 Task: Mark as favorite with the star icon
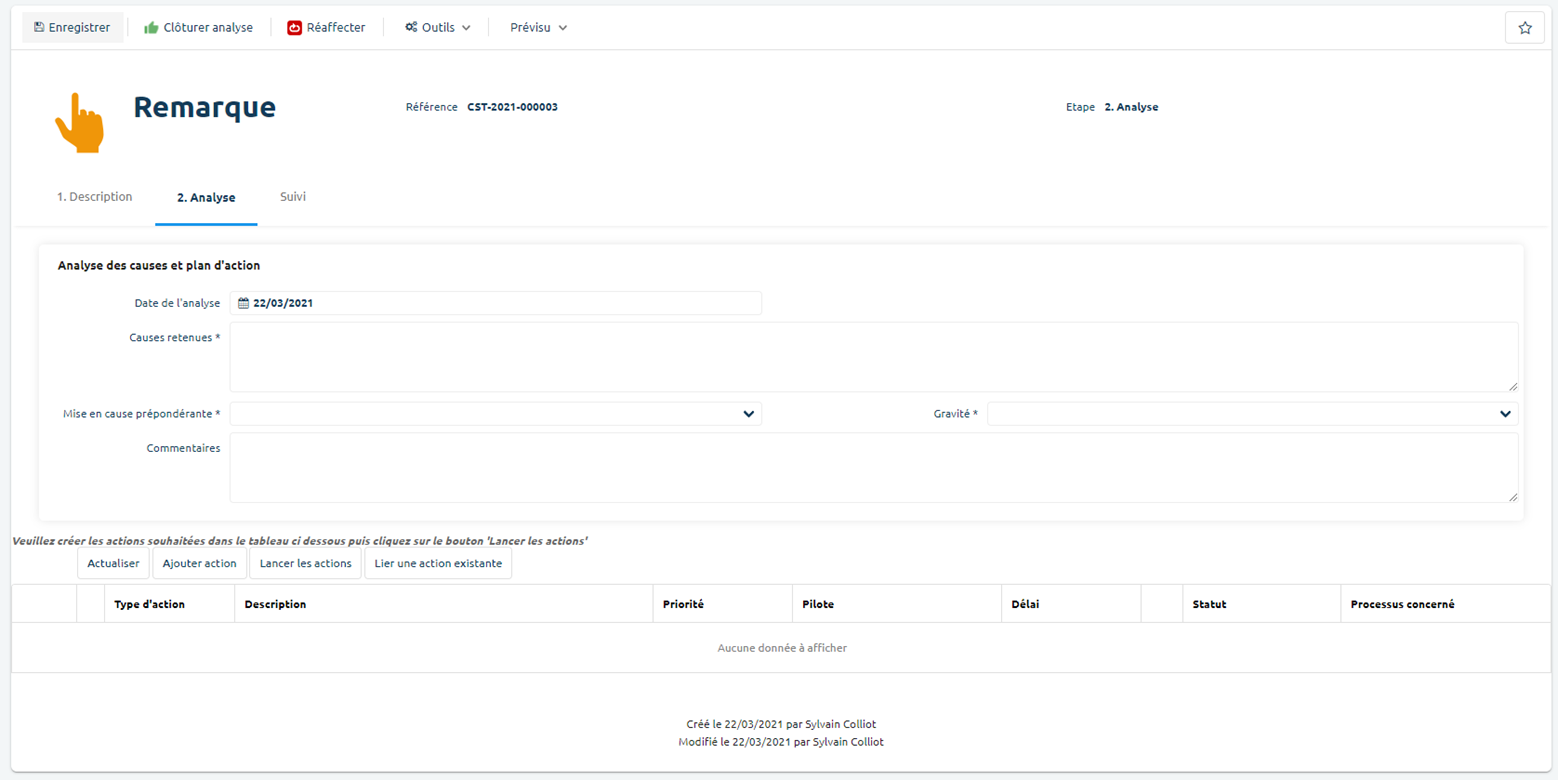(1524, 28)
